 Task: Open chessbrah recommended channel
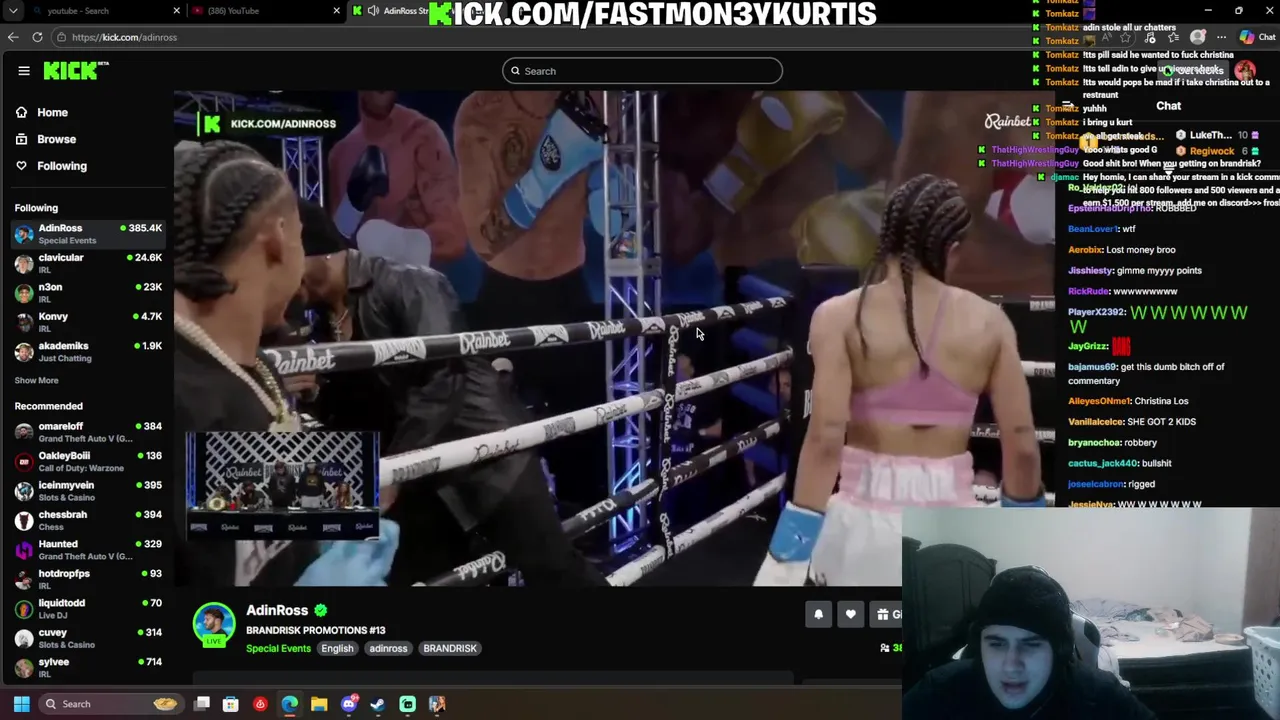click(88, 520)
